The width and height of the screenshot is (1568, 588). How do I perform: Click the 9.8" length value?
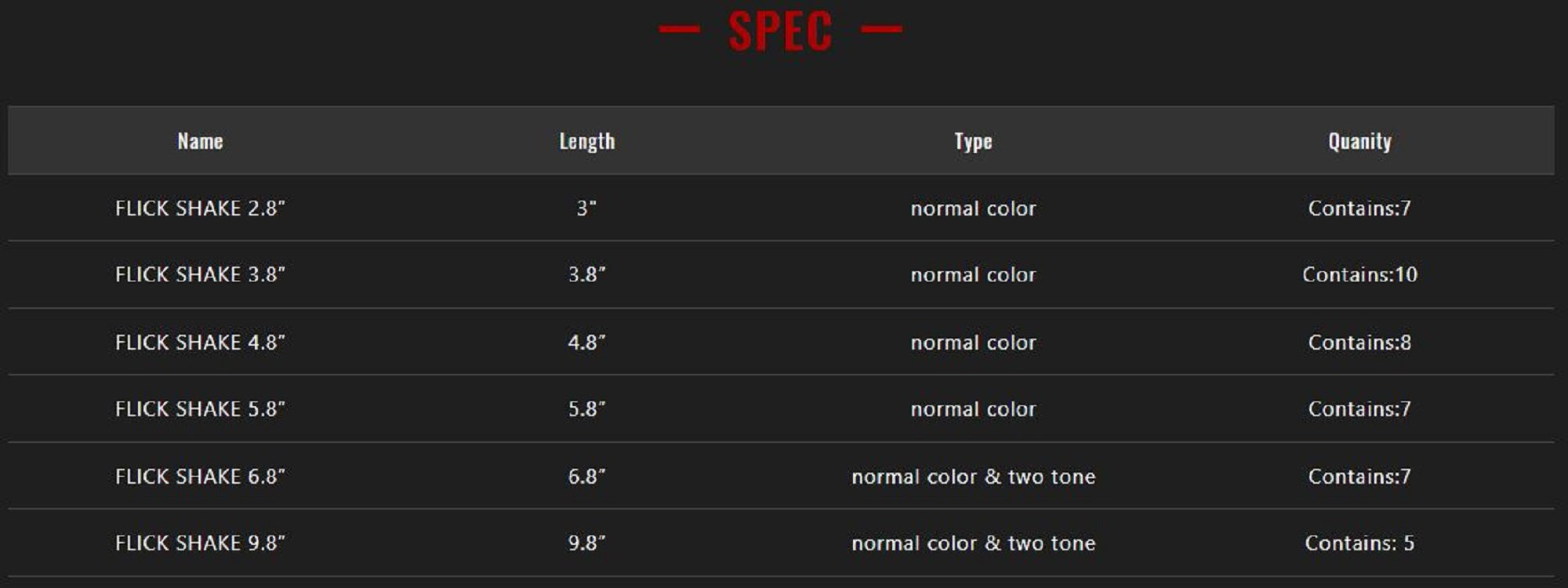point(586,543)
